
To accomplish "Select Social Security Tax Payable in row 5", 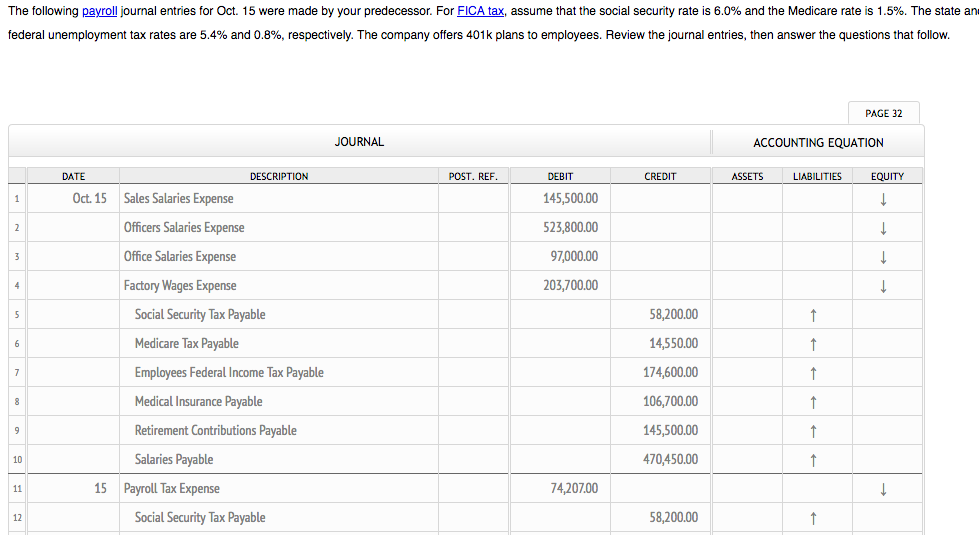I will [x=200, y=314].
